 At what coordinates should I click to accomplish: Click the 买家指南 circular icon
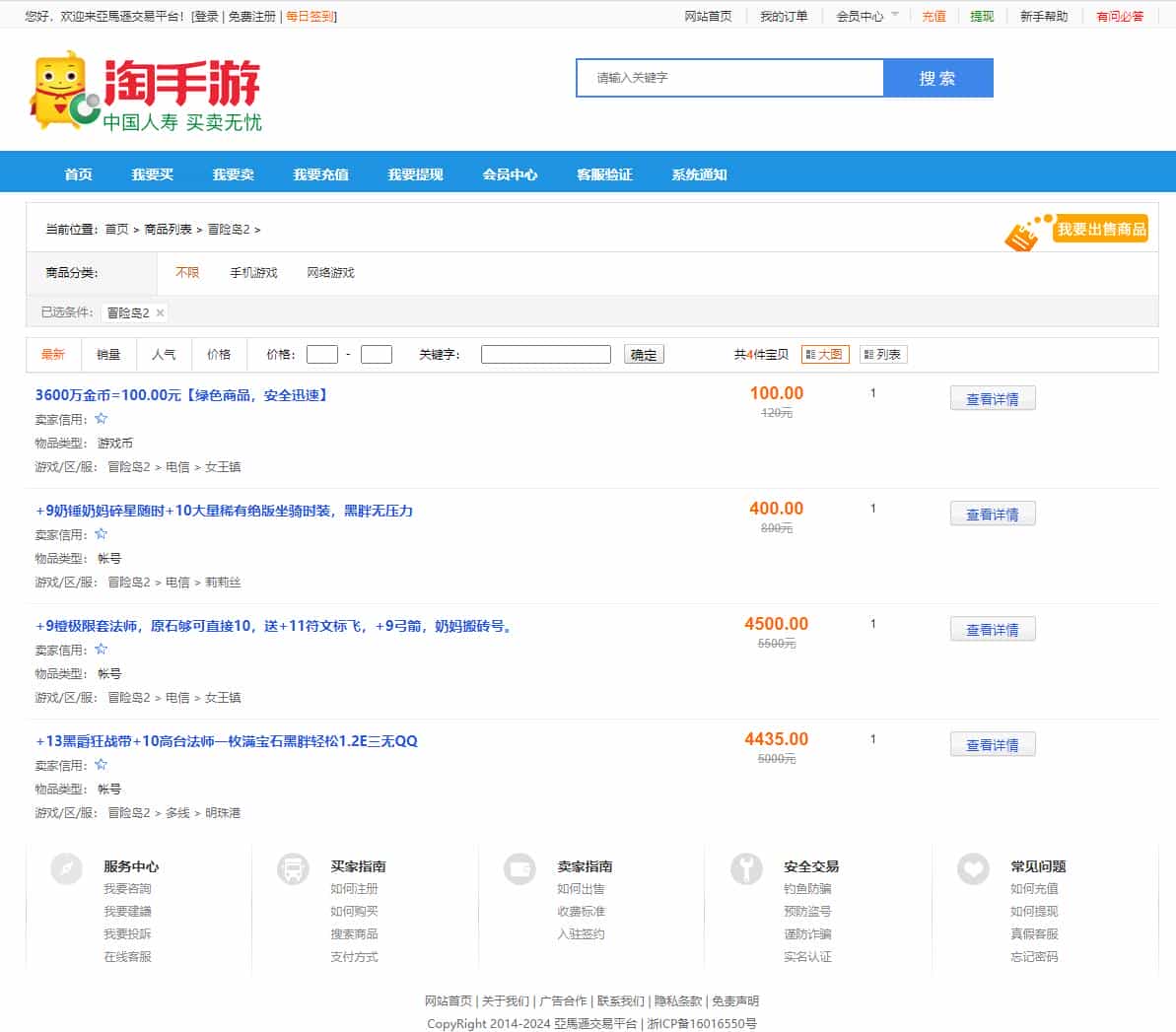pyautogui.click(x=293, y=868)
